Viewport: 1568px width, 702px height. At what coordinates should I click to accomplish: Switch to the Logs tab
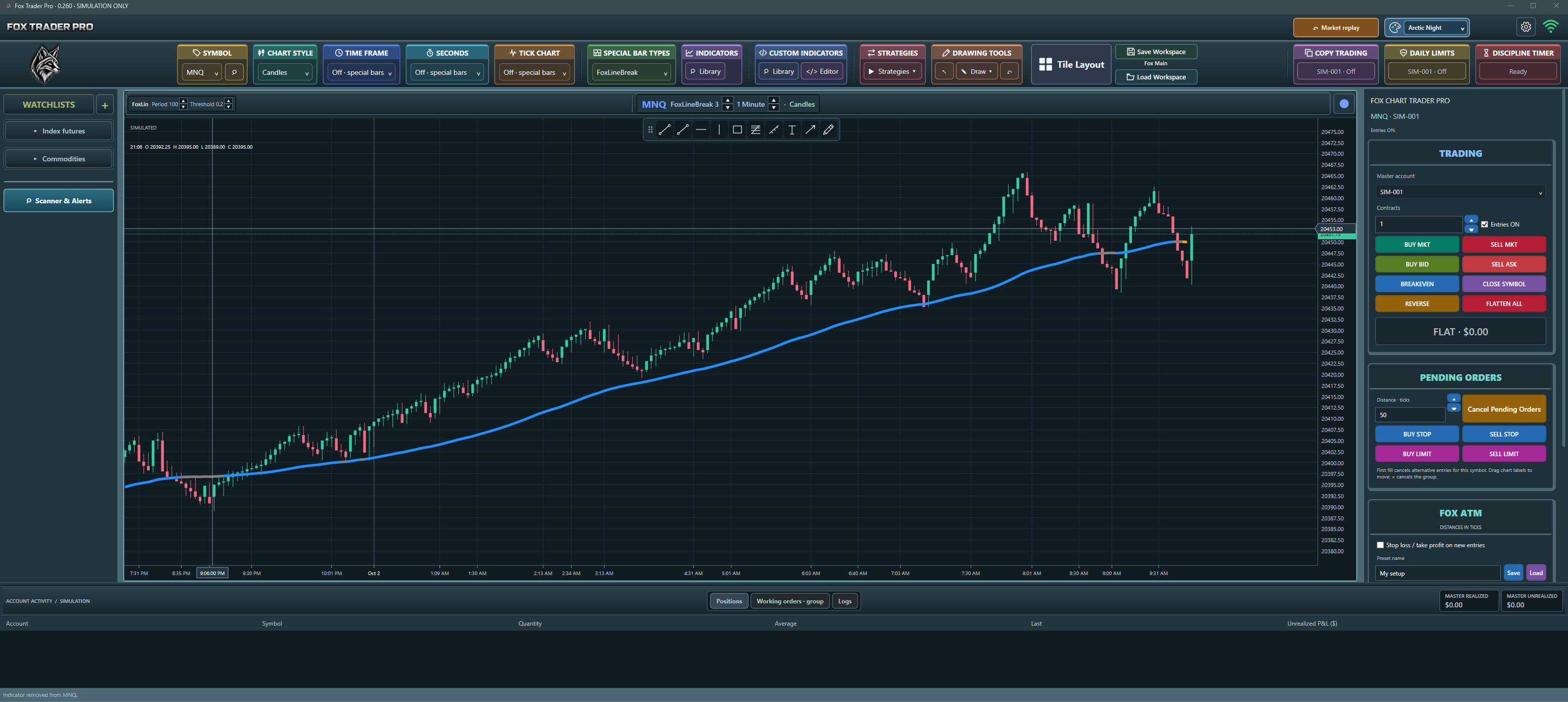[844, 601]
